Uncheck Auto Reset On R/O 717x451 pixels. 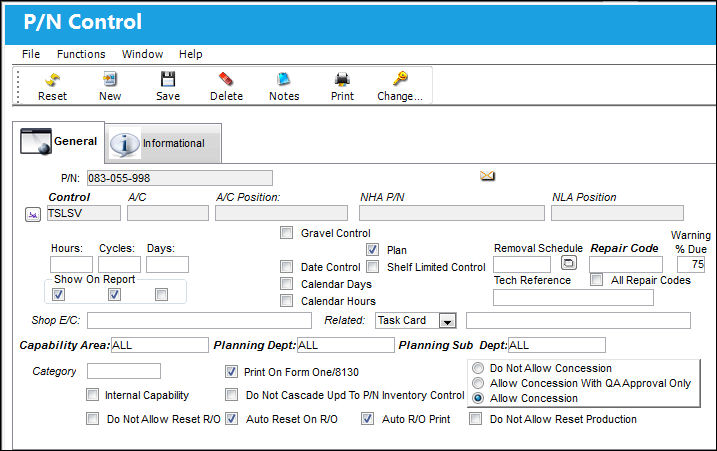[x=231, y=419]
